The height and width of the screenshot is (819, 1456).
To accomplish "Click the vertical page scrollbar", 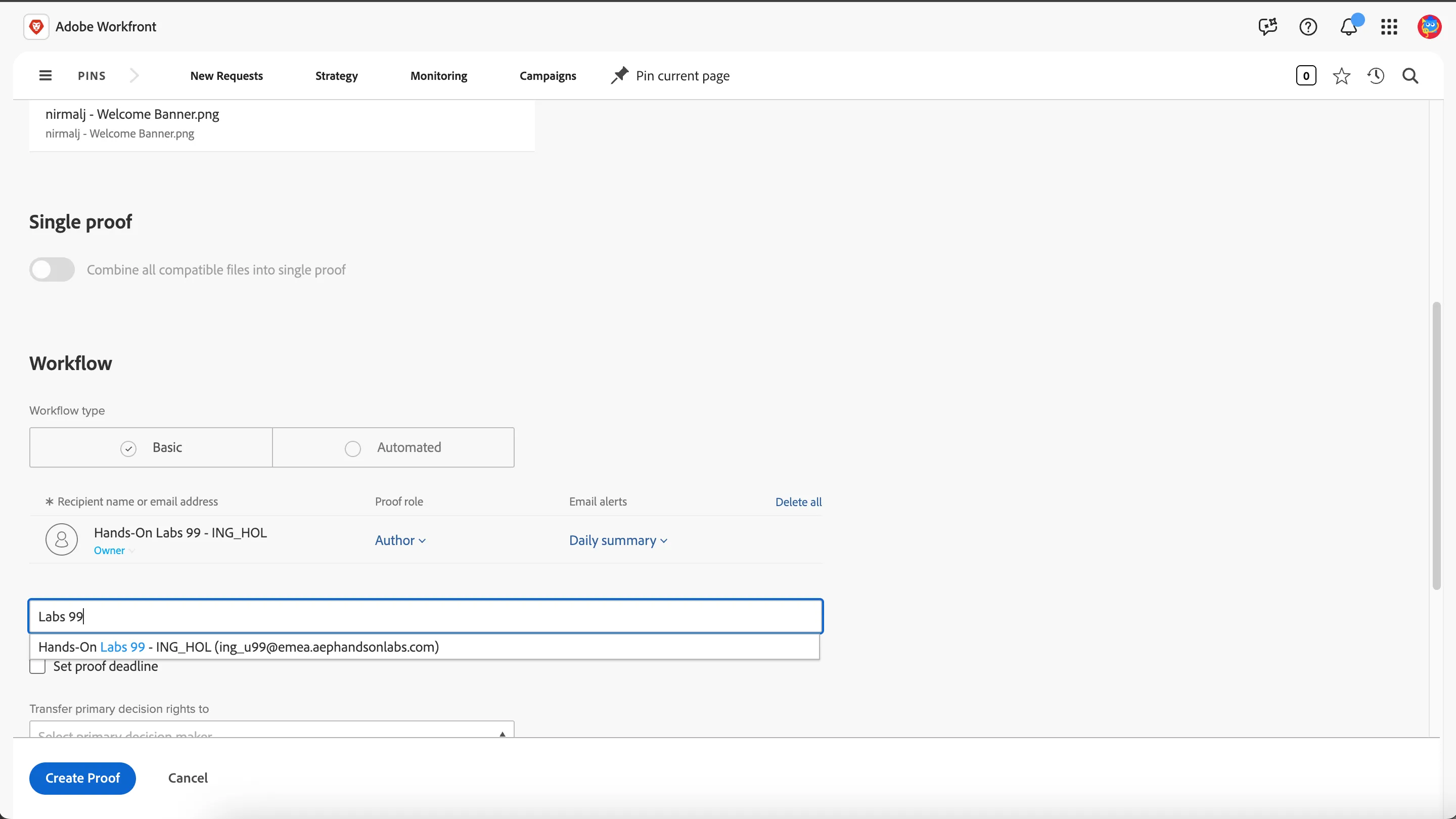I will [x=1436, y=446].
